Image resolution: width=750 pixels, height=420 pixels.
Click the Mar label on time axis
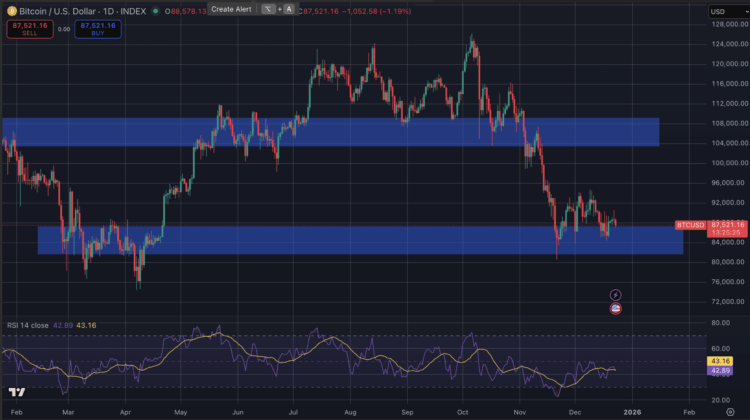click(x=68, y=412)
